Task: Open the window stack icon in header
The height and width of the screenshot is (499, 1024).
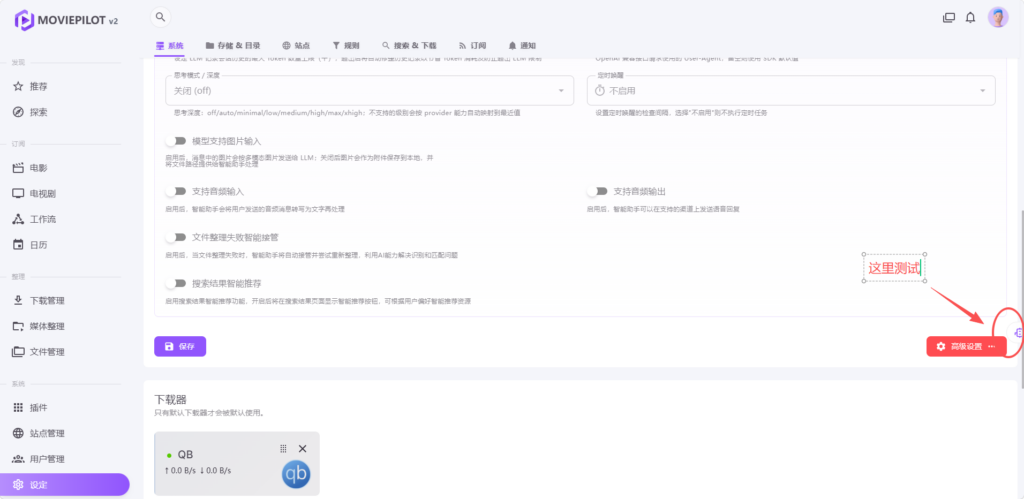Action: 949,18
